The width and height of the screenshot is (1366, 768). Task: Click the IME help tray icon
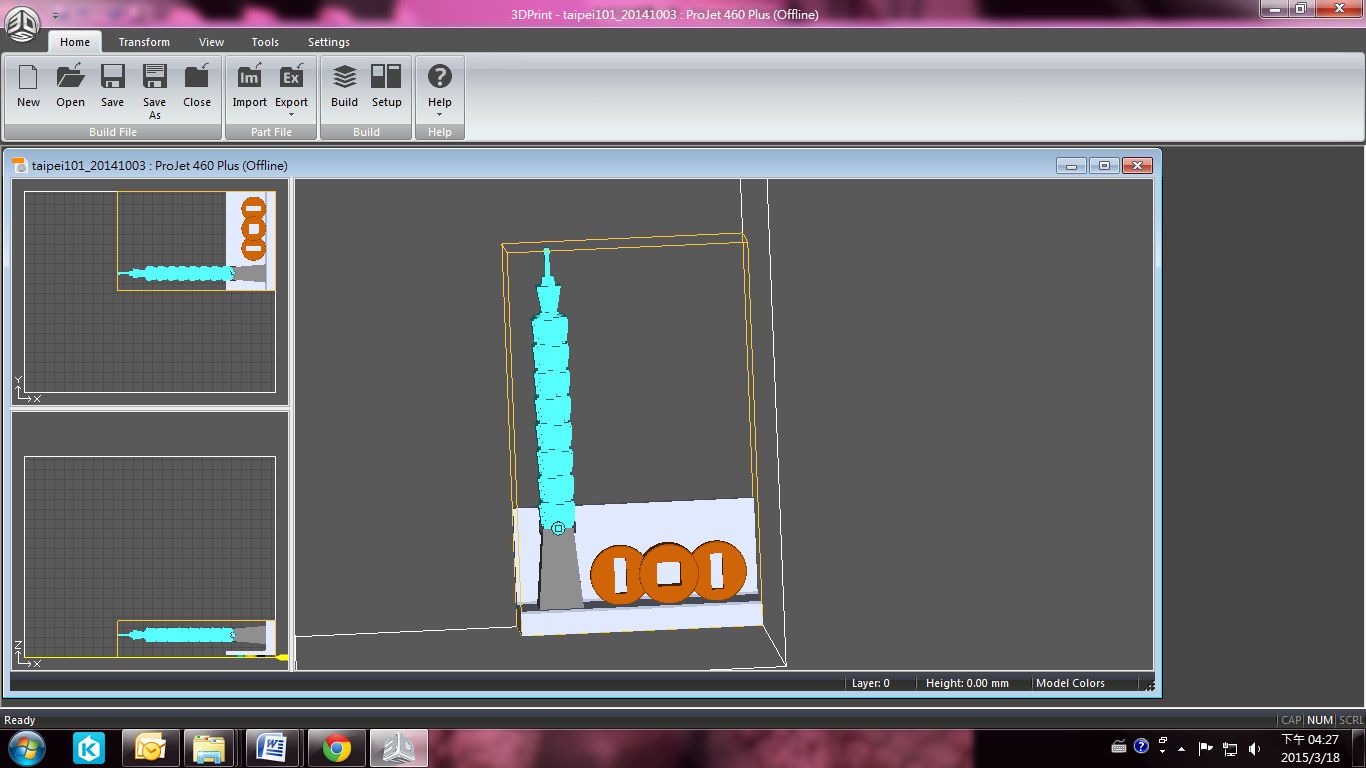[x=1140, y=746]
